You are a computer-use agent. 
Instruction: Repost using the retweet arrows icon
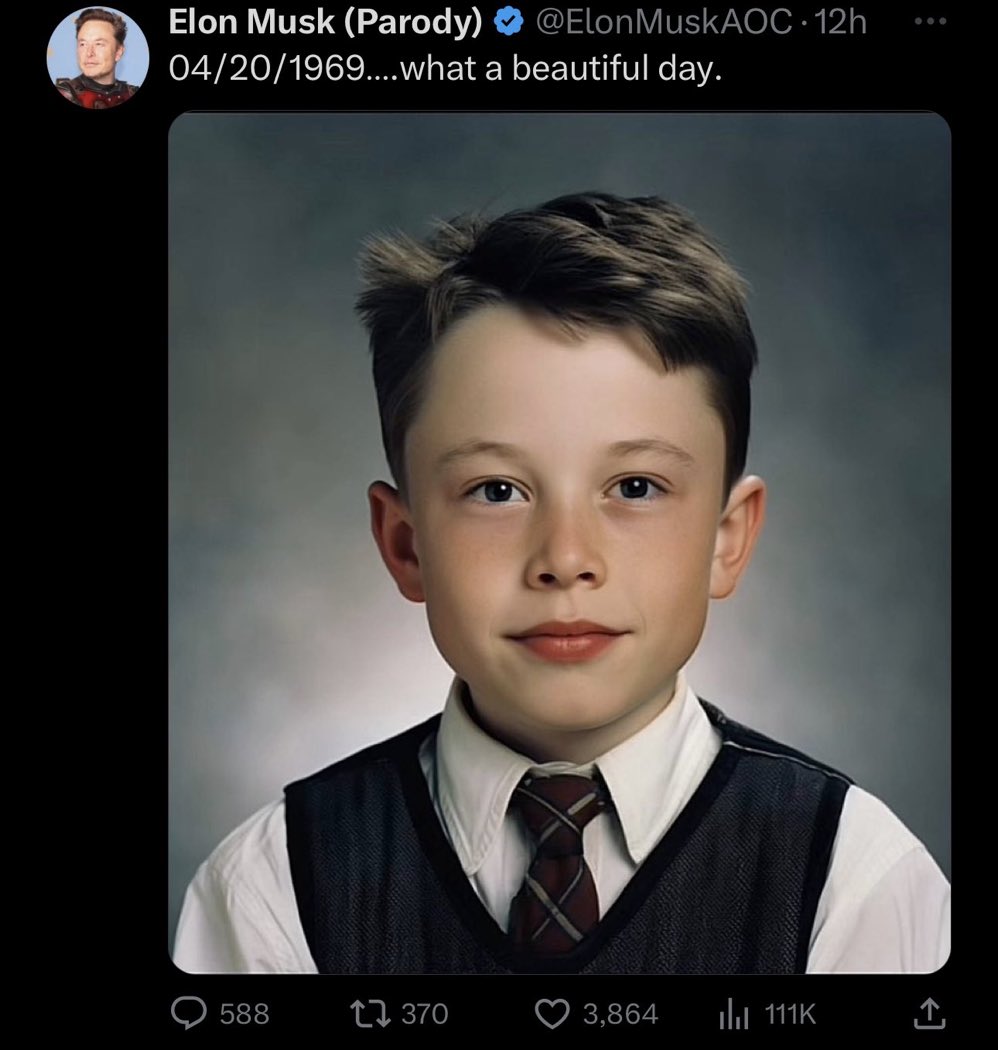pyautogui.click(x=370, y=1014)
